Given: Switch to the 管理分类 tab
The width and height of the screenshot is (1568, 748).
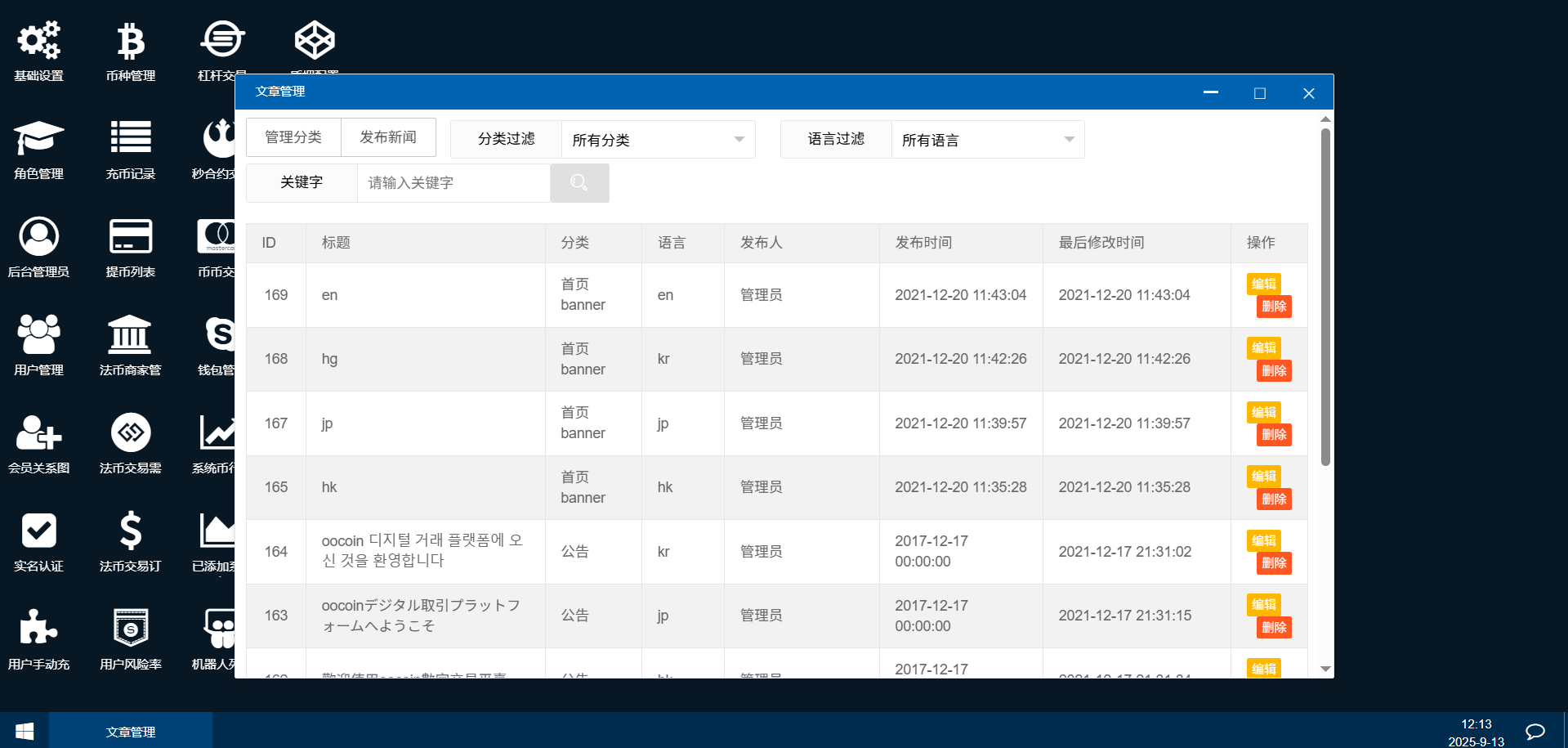Looking at the screenshot, I should point(293,137).
